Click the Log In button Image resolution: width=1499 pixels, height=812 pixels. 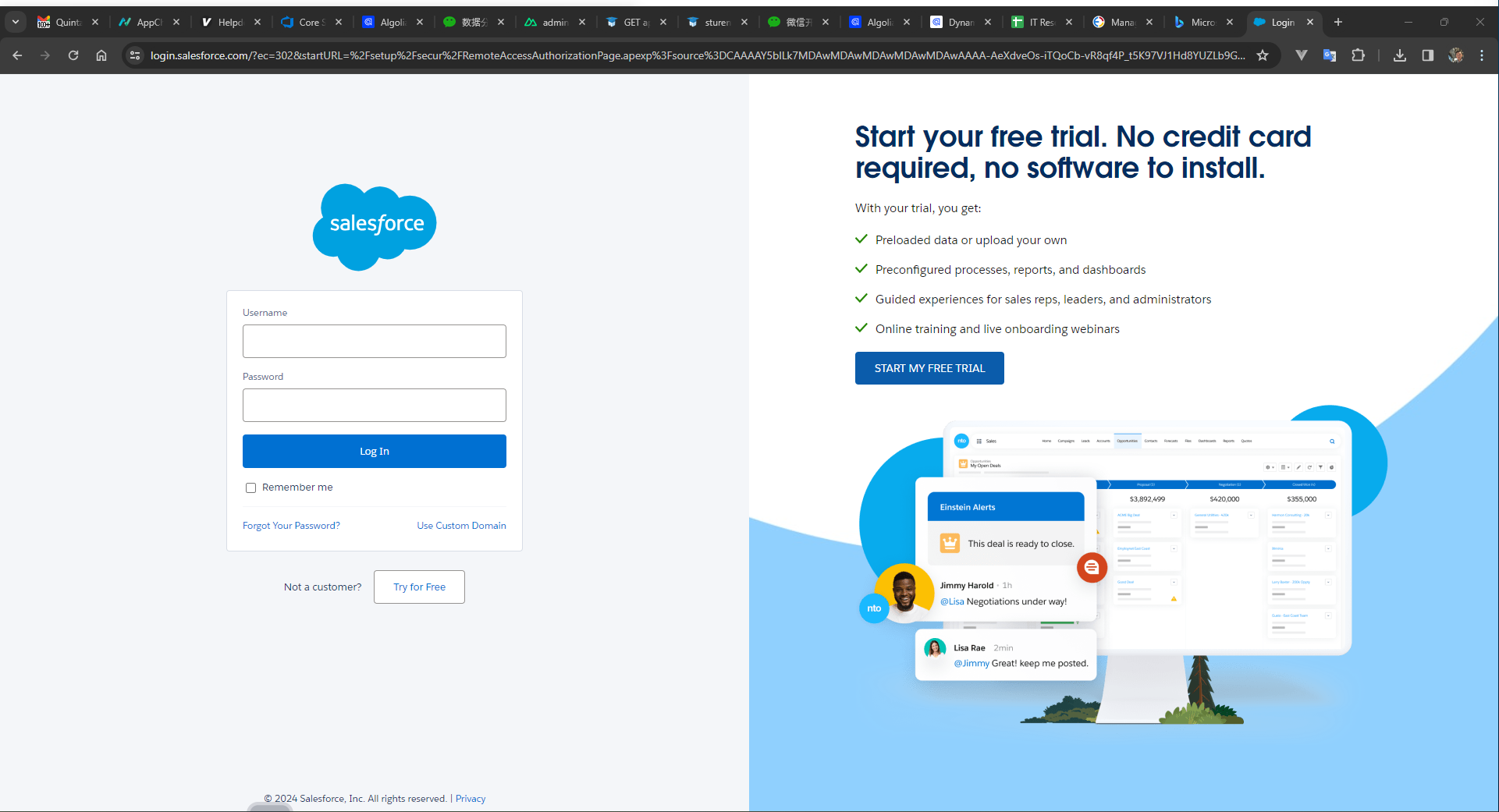coord(375,451)
